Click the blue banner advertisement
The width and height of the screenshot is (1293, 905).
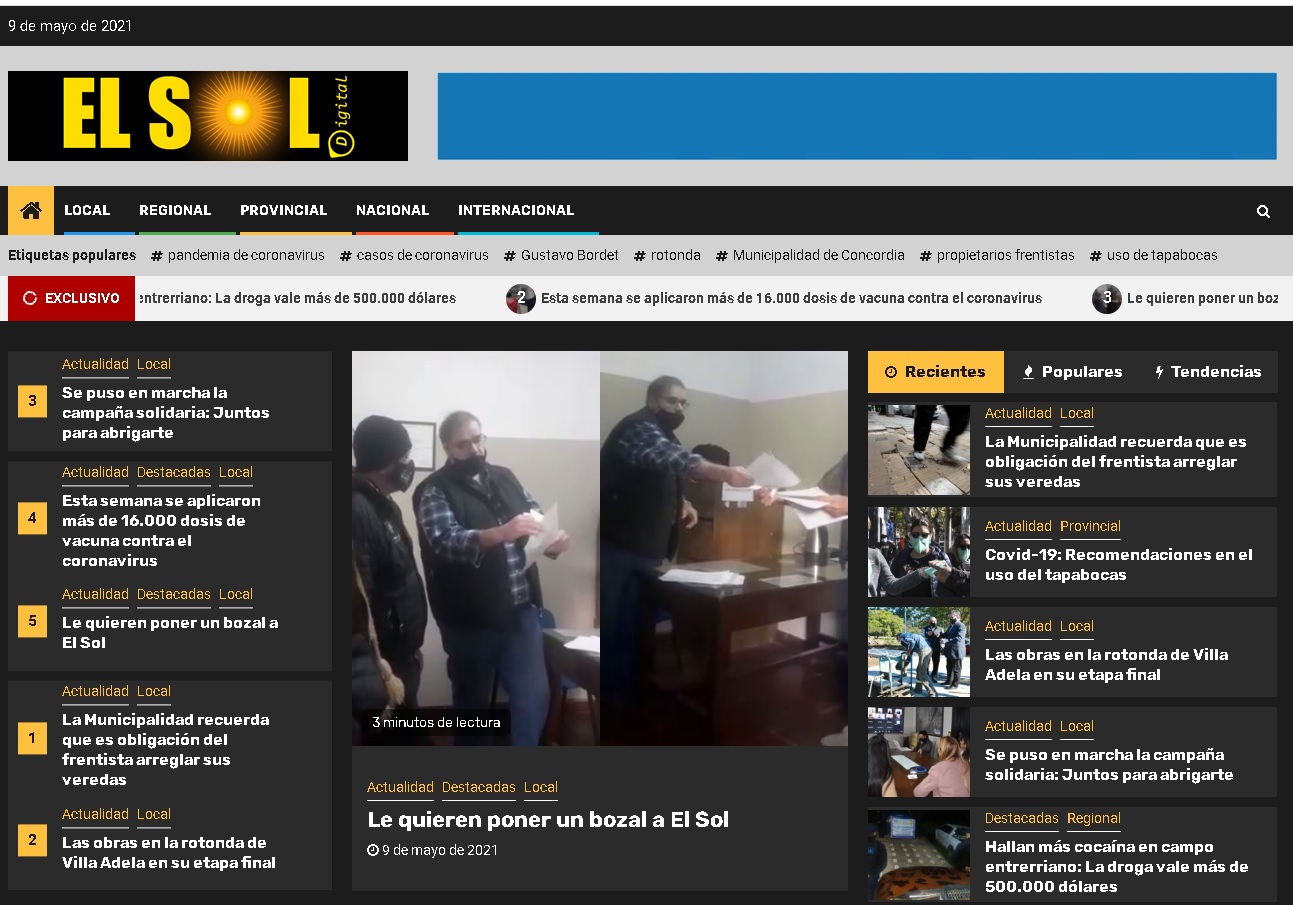(857, 116)
